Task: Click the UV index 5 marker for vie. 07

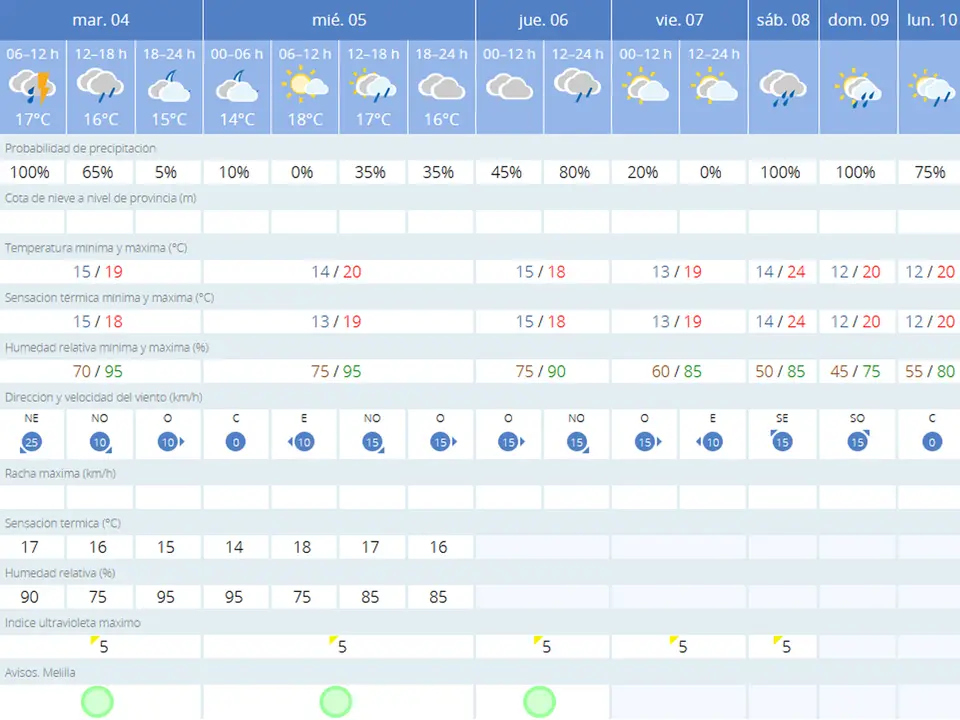Action: [x=678, y=645]
